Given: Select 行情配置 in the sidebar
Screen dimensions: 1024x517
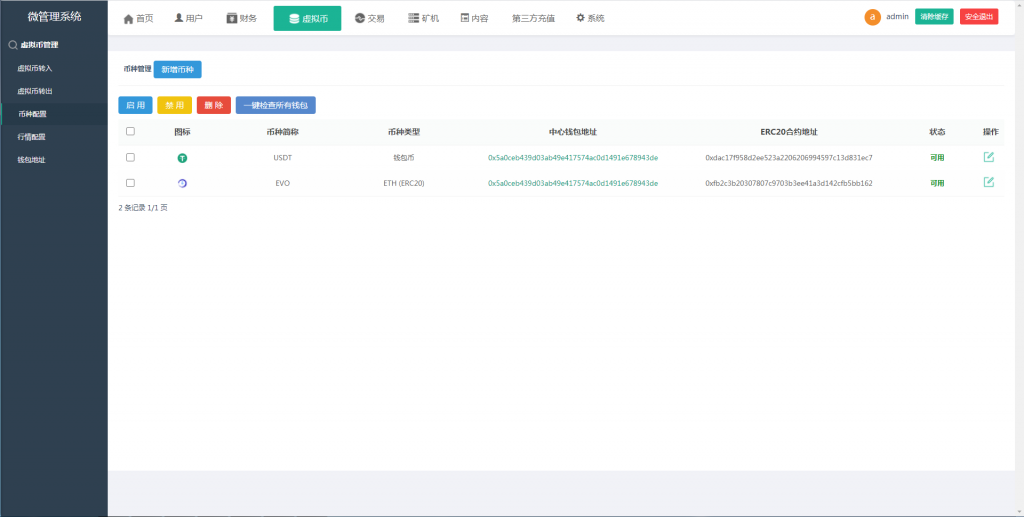Looking at the screenshot, I should (32, 137).
